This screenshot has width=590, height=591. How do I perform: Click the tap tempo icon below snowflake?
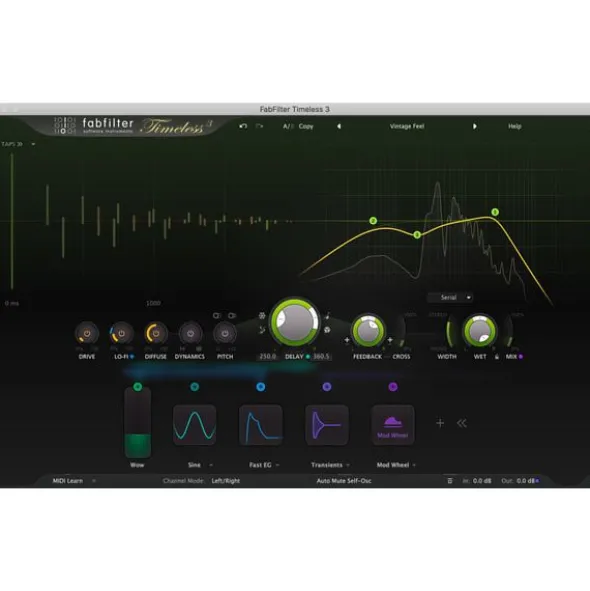click(x=262, y=330)
